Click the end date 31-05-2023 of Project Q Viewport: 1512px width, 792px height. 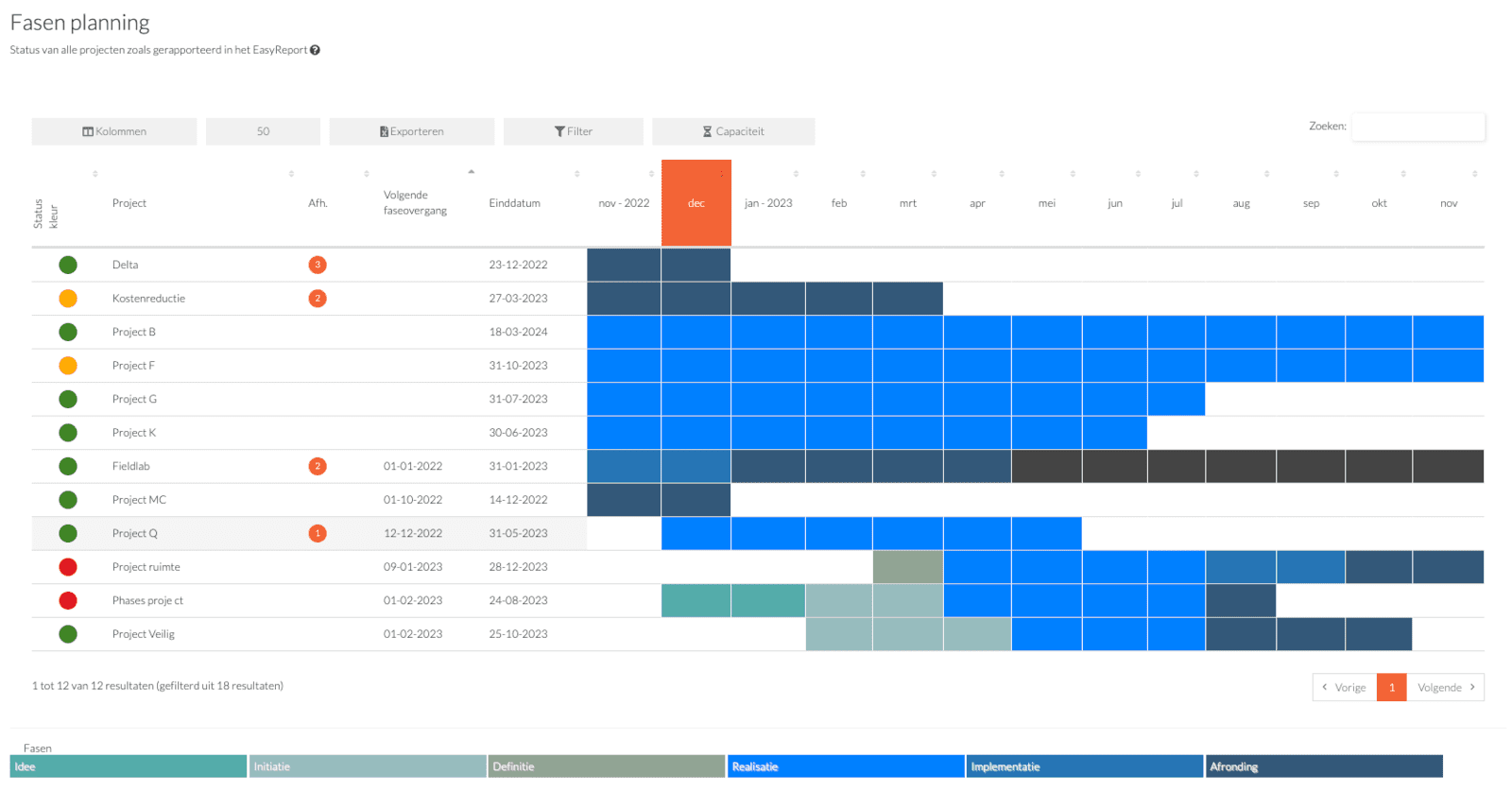518,533
